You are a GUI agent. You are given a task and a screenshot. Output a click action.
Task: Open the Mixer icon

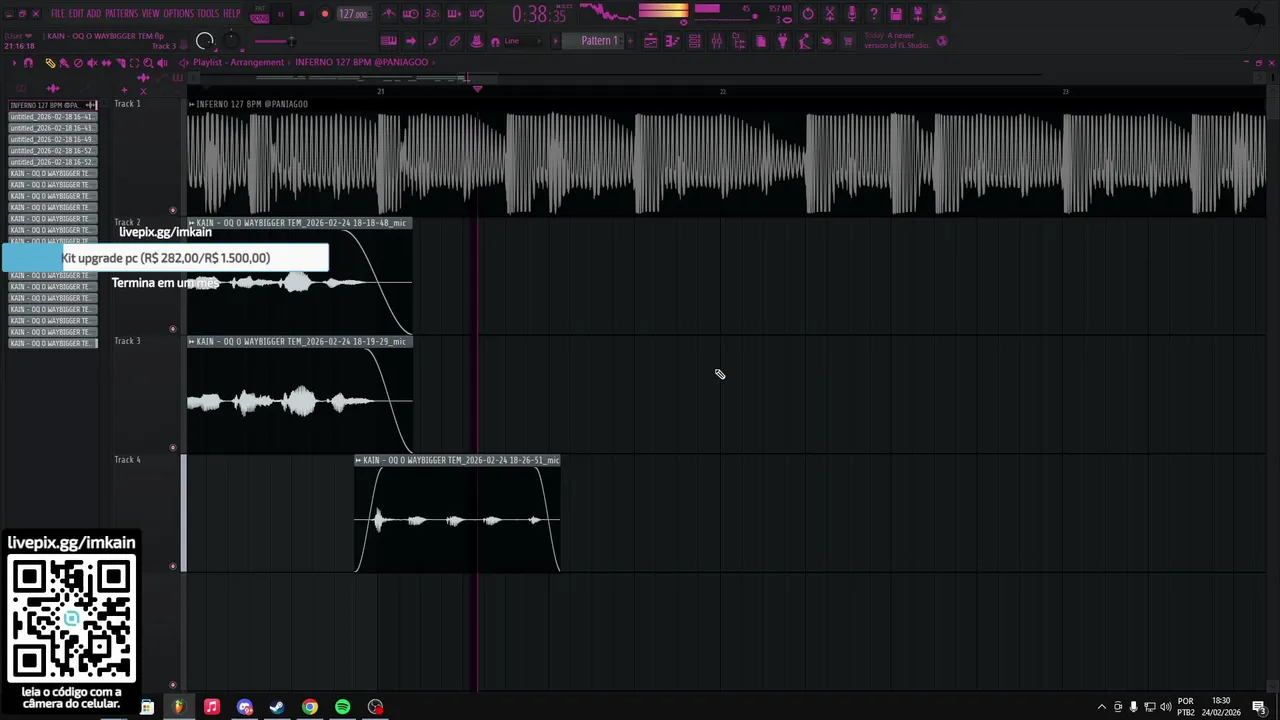(716, 41)
